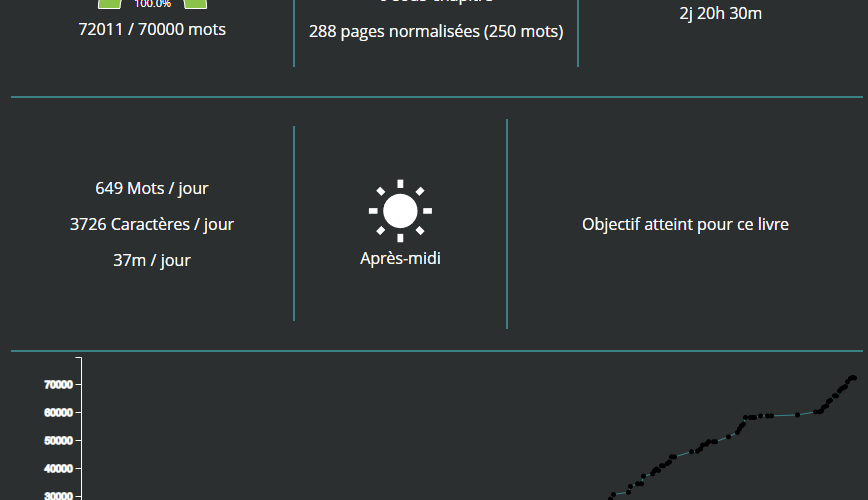Screen dimensions: 868x500
Task: Click the '37m / jour' value
Action: click(x=152, y=260)
